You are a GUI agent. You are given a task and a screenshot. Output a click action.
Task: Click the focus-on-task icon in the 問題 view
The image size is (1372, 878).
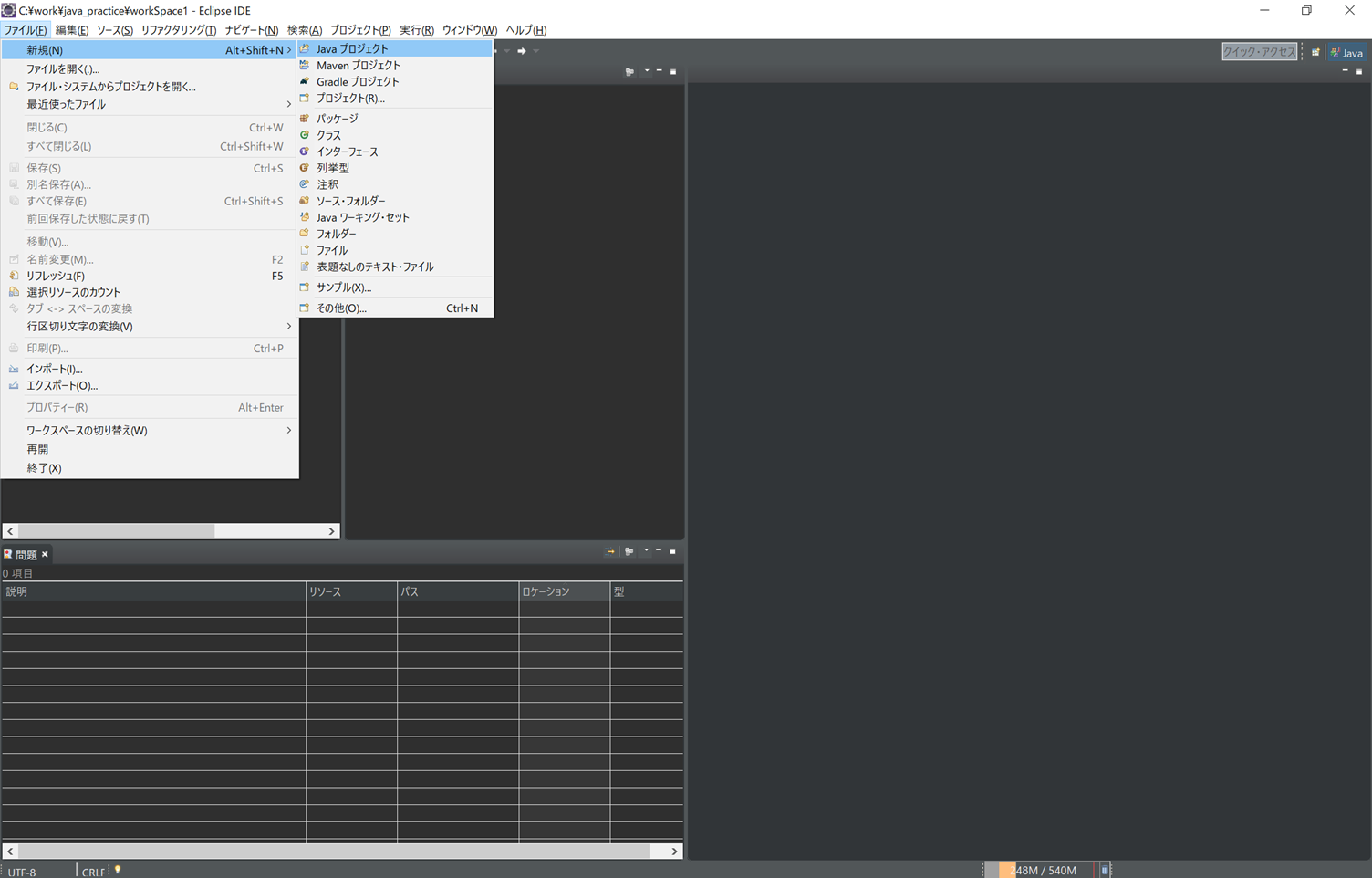click(629, 551)
